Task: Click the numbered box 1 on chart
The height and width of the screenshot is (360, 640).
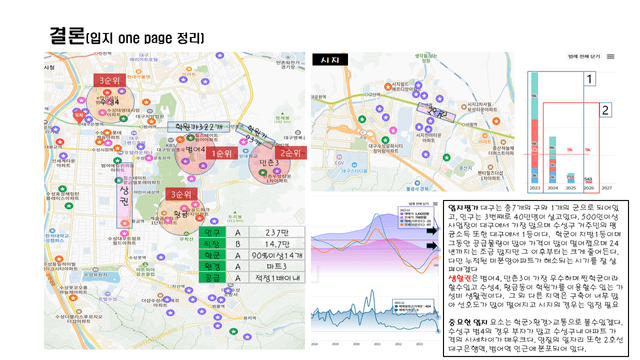Action: point(589,79)
